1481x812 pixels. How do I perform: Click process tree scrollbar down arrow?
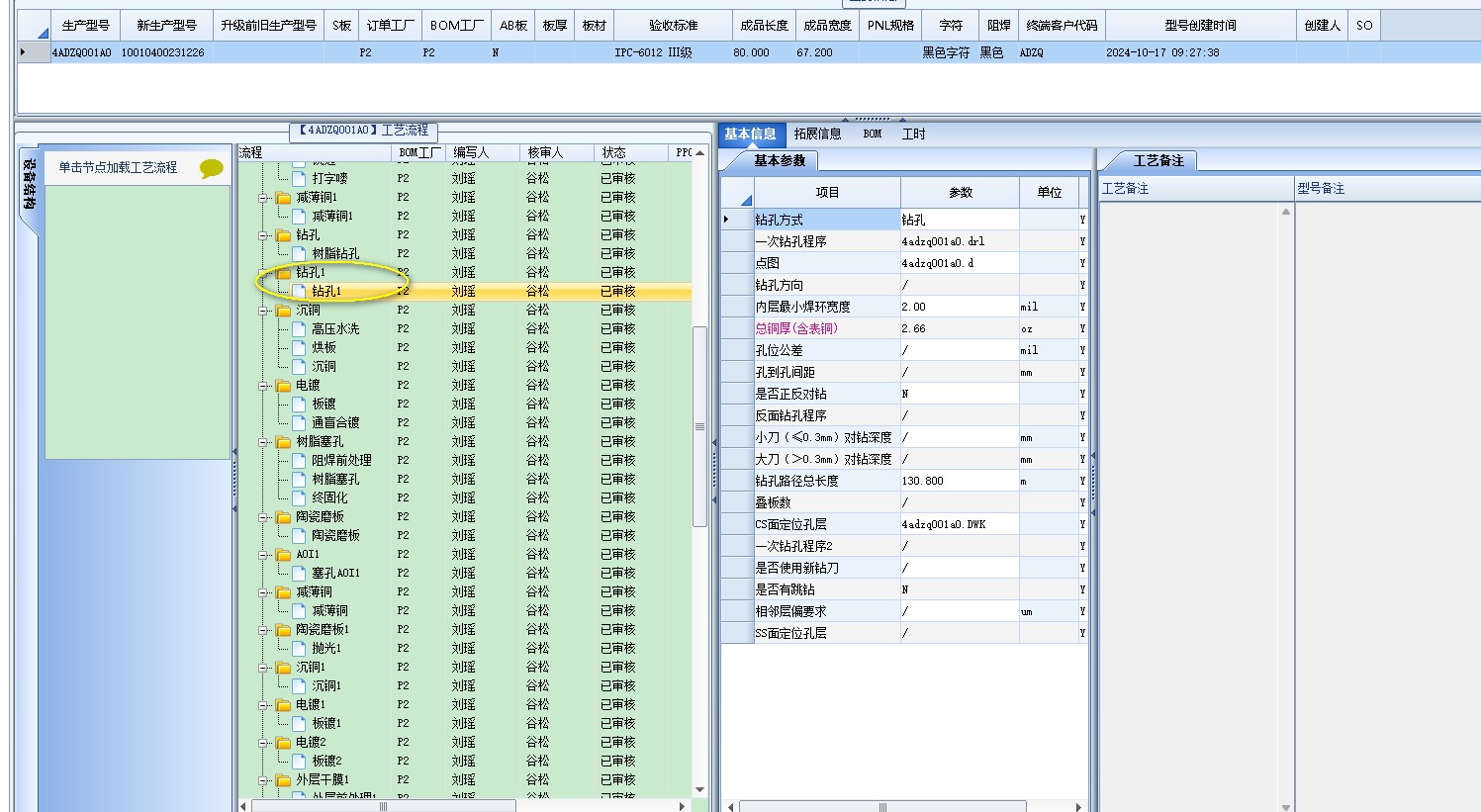coord(699,789)
